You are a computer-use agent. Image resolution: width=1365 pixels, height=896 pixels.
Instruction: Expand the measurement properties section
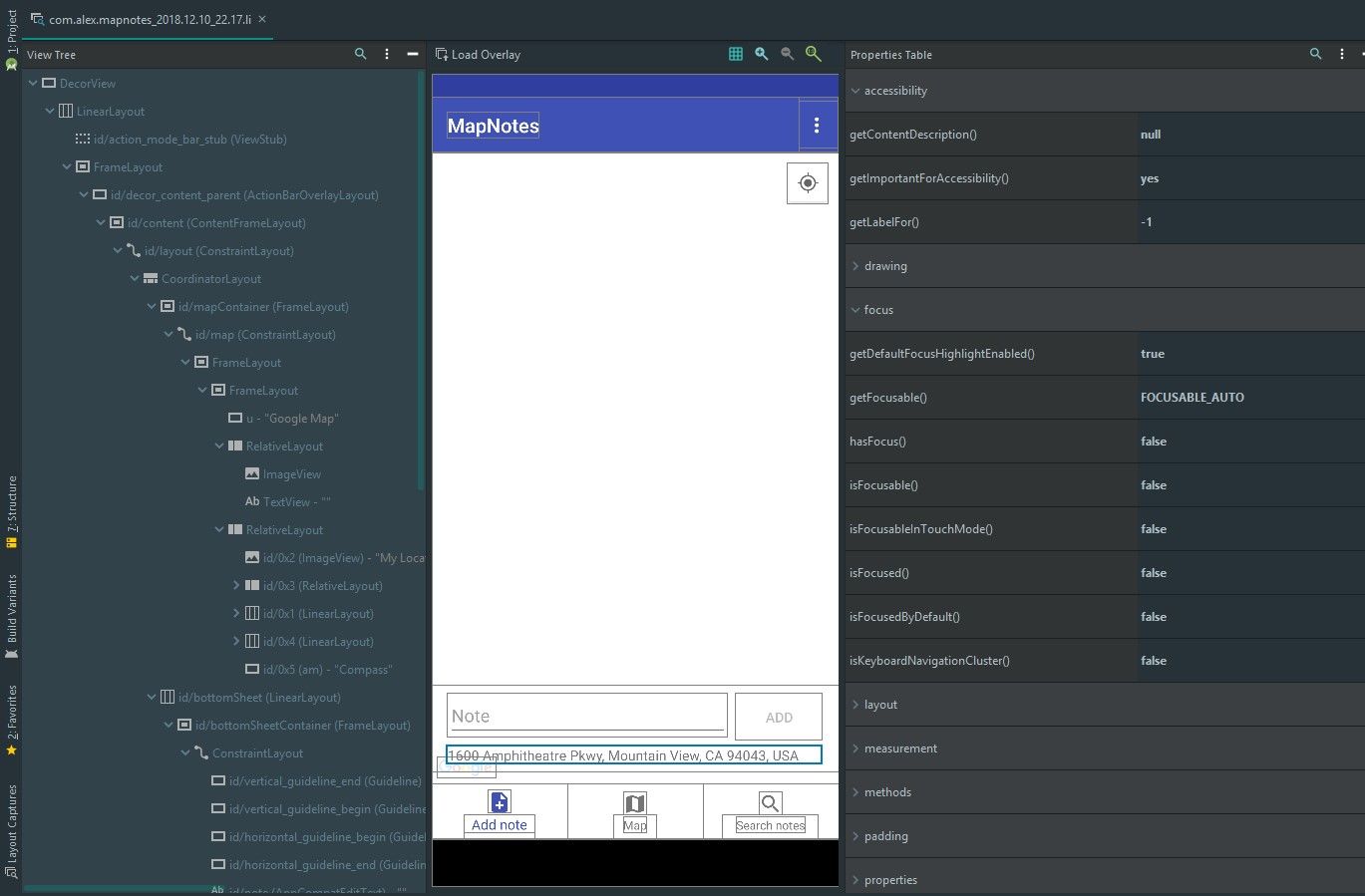click(x=855, y=748)
